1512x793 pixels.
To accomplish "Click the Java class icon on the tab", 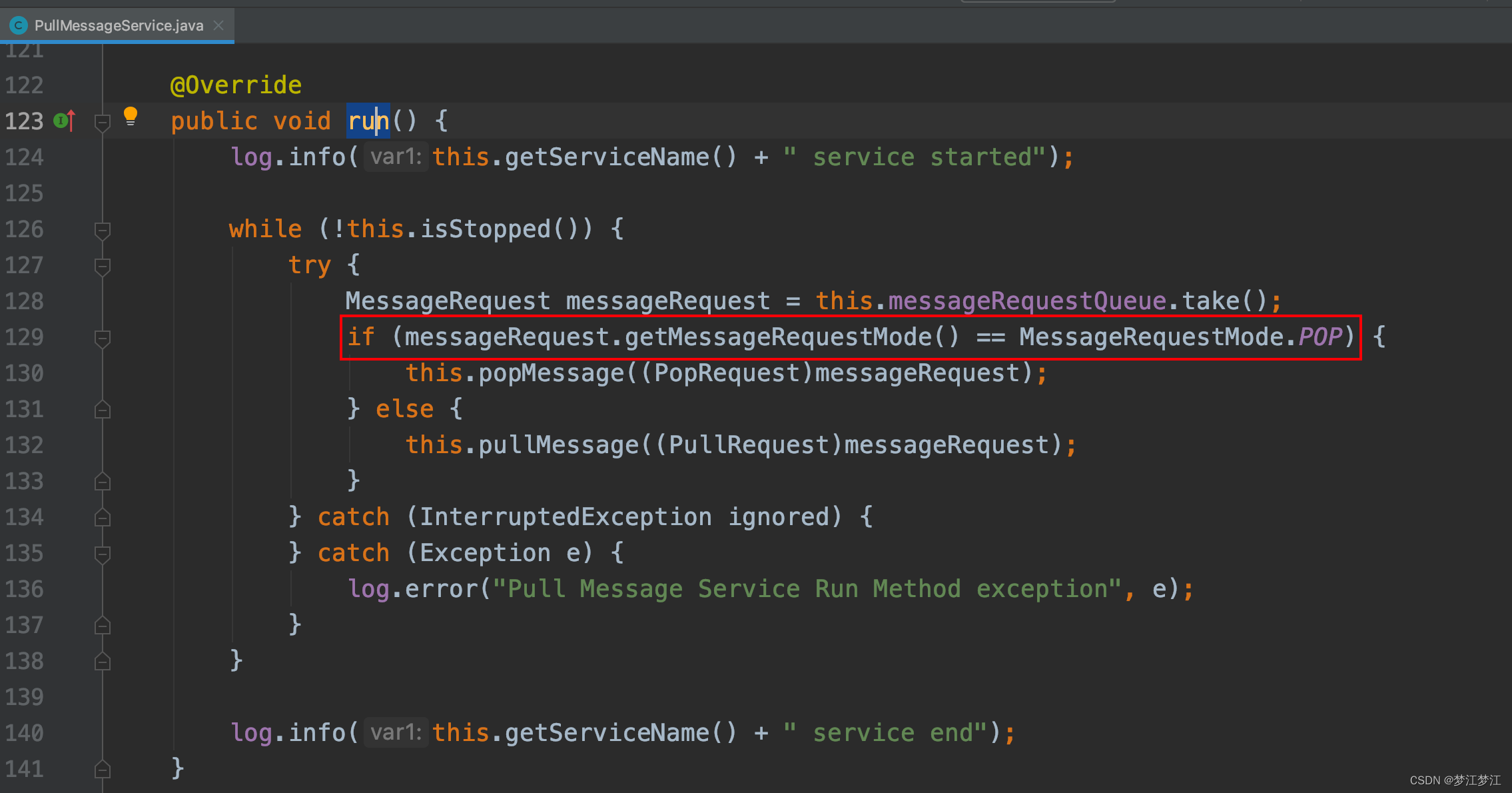I will (x=19, y=25).
